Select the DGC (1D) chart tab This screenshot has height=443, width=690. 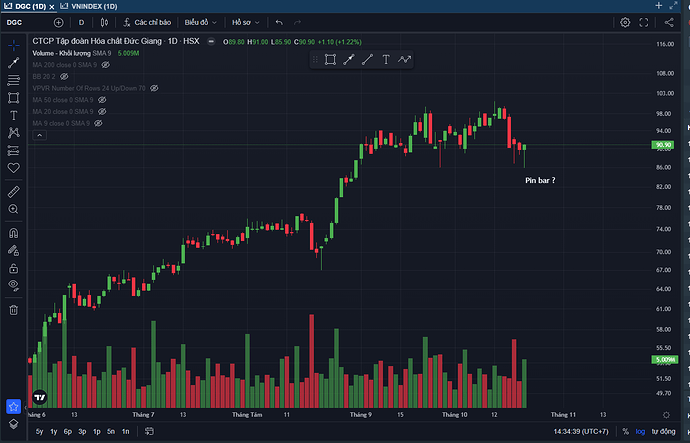click(27, 6)
